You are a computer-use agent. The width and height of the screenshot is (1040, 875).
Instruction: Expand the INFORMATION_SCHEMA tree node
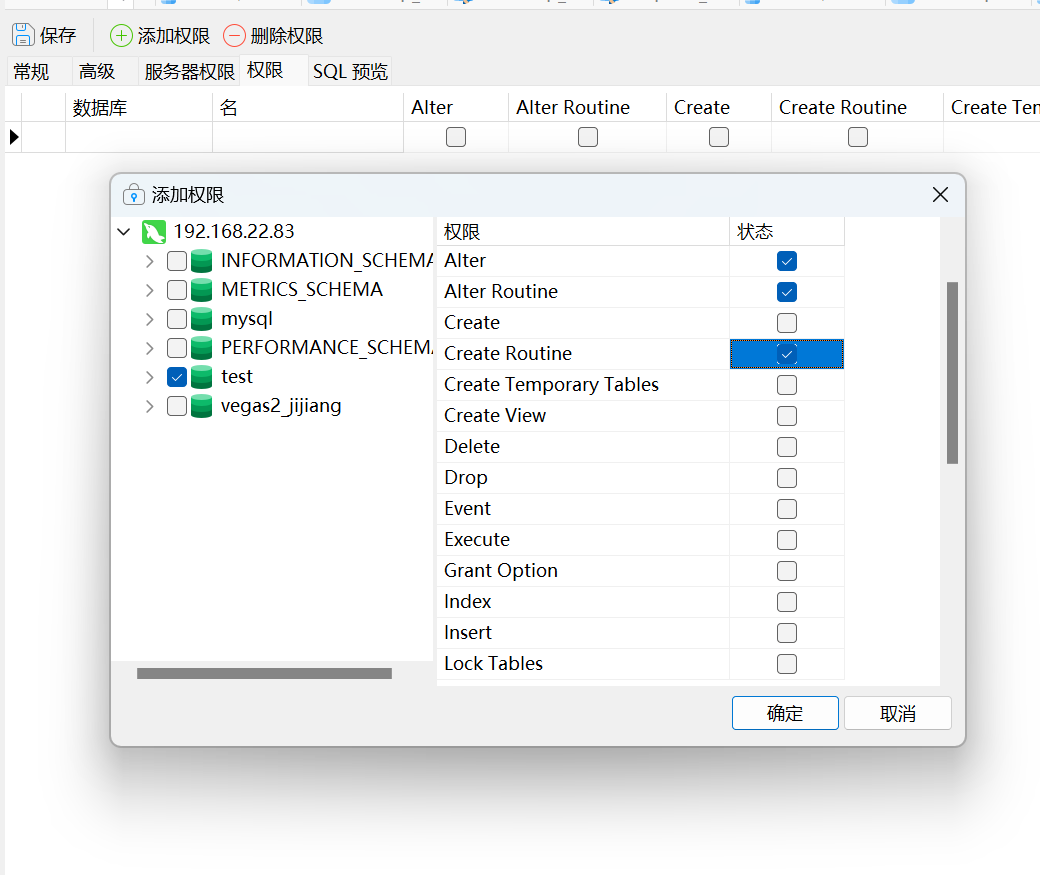pyautogui.click(x=150, y=261)
